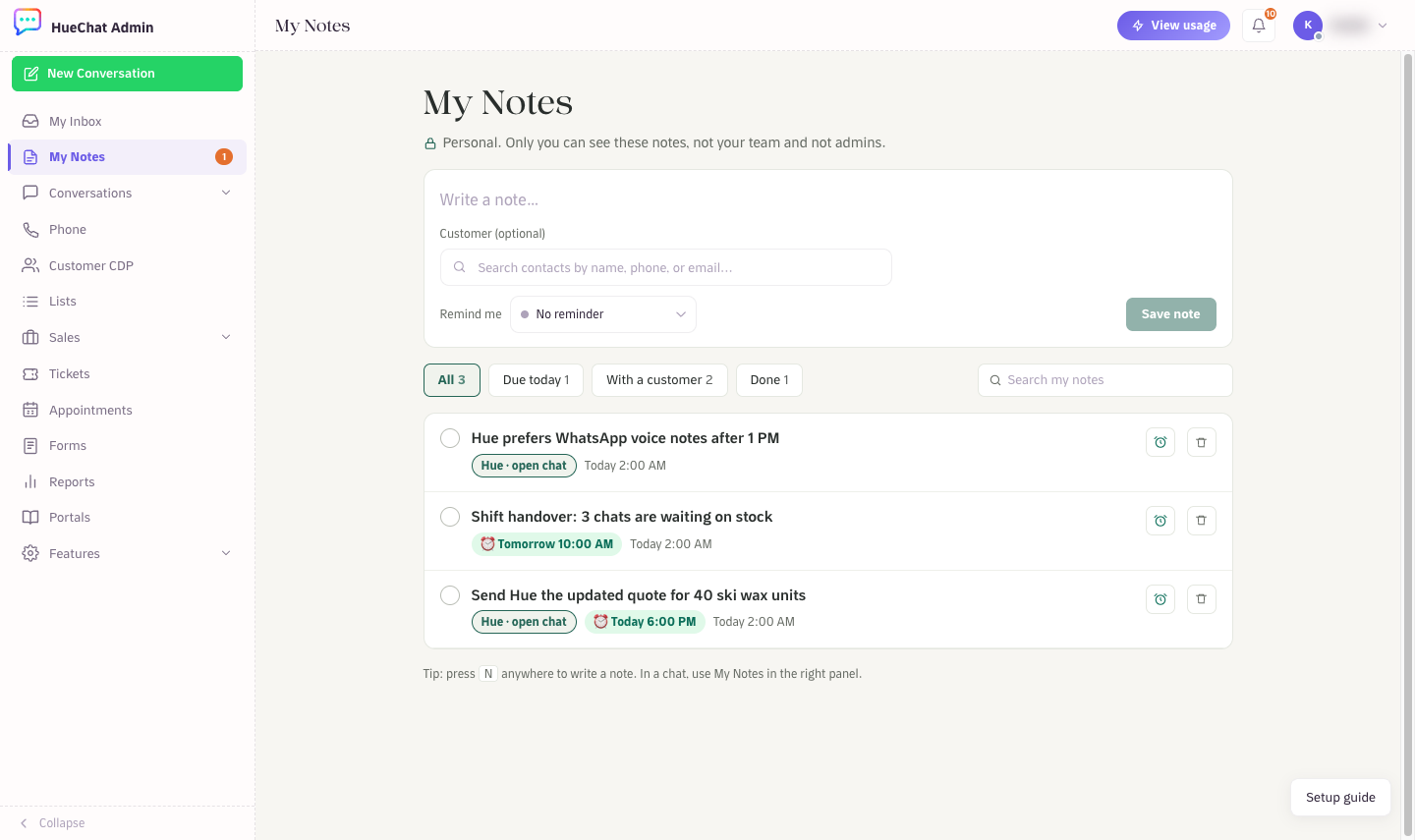
Task: Open Reports in sidebar
Action: [x=127, y=481]
